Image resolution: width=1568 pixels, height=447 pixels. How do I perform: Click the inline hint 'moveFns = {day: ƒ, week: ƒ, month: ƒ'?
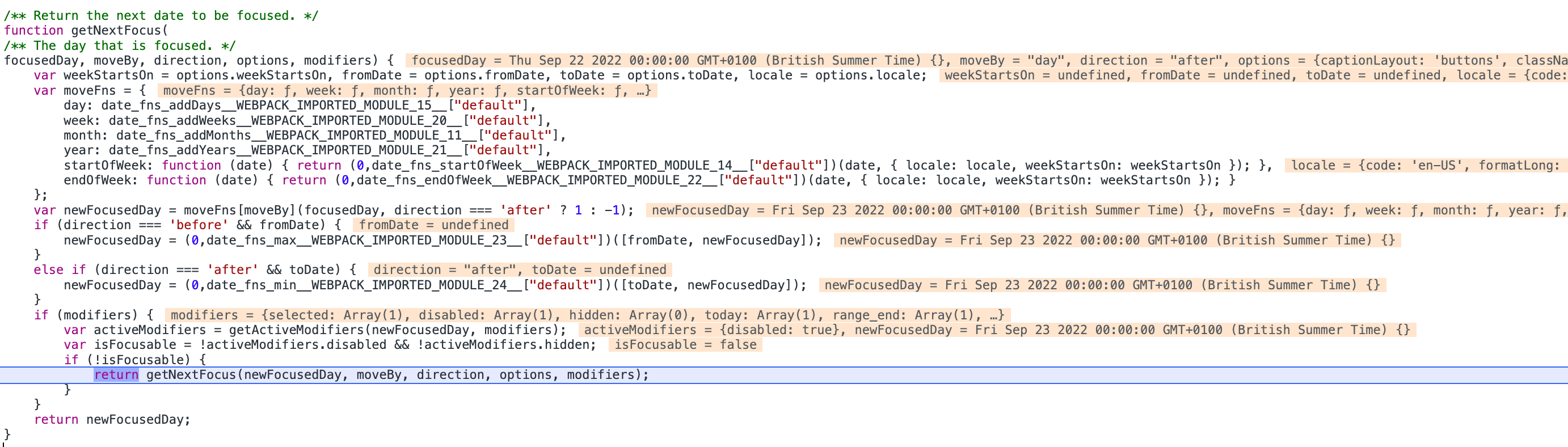coord(407,90)
